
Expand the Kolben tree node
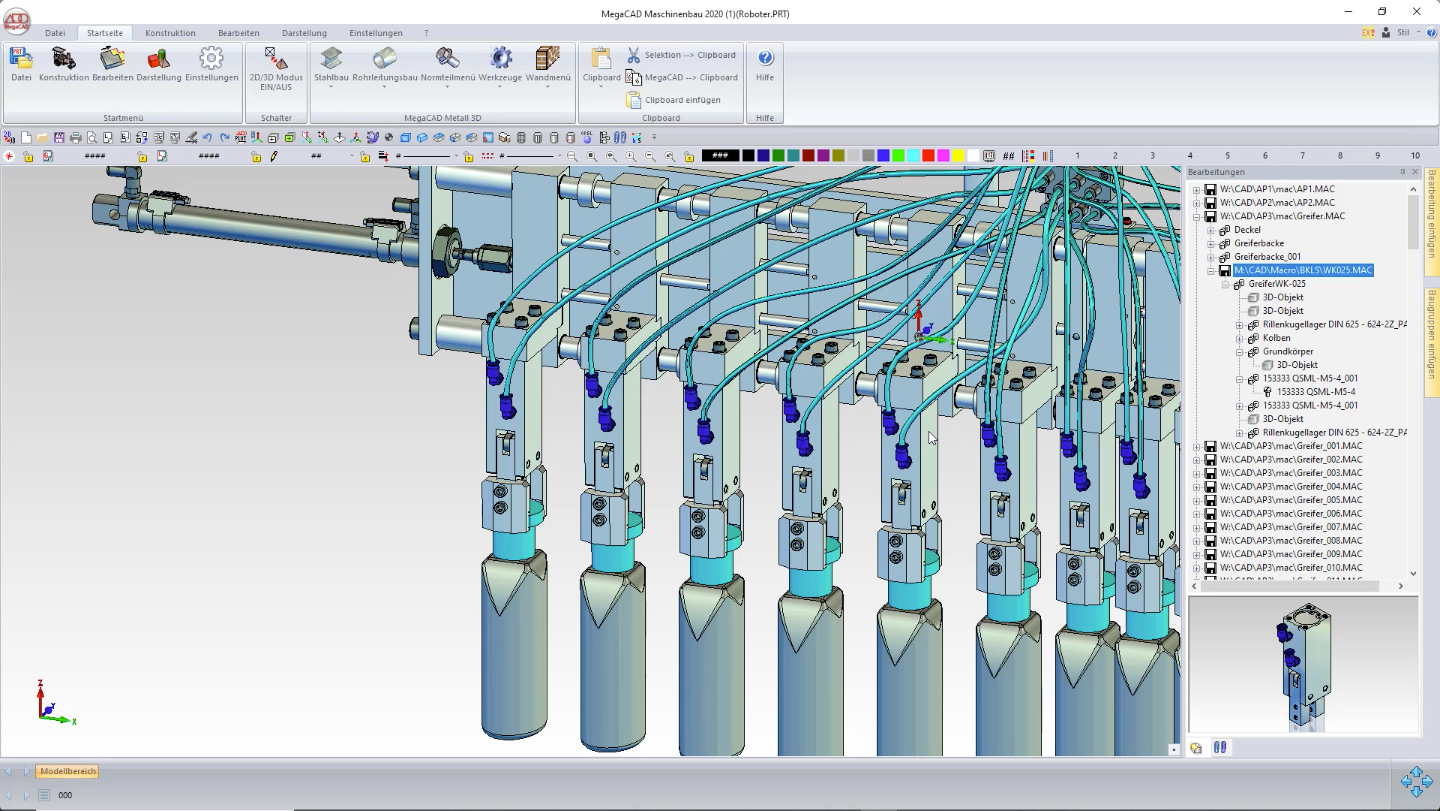[1239, 338]
